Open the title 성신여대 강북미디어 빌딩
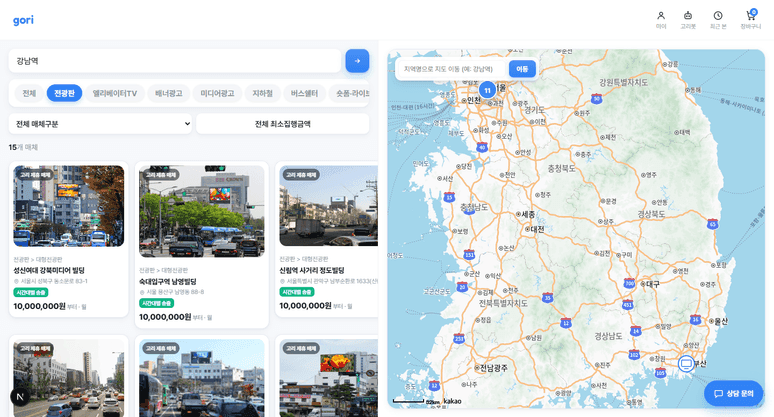 tap(49, 270)
